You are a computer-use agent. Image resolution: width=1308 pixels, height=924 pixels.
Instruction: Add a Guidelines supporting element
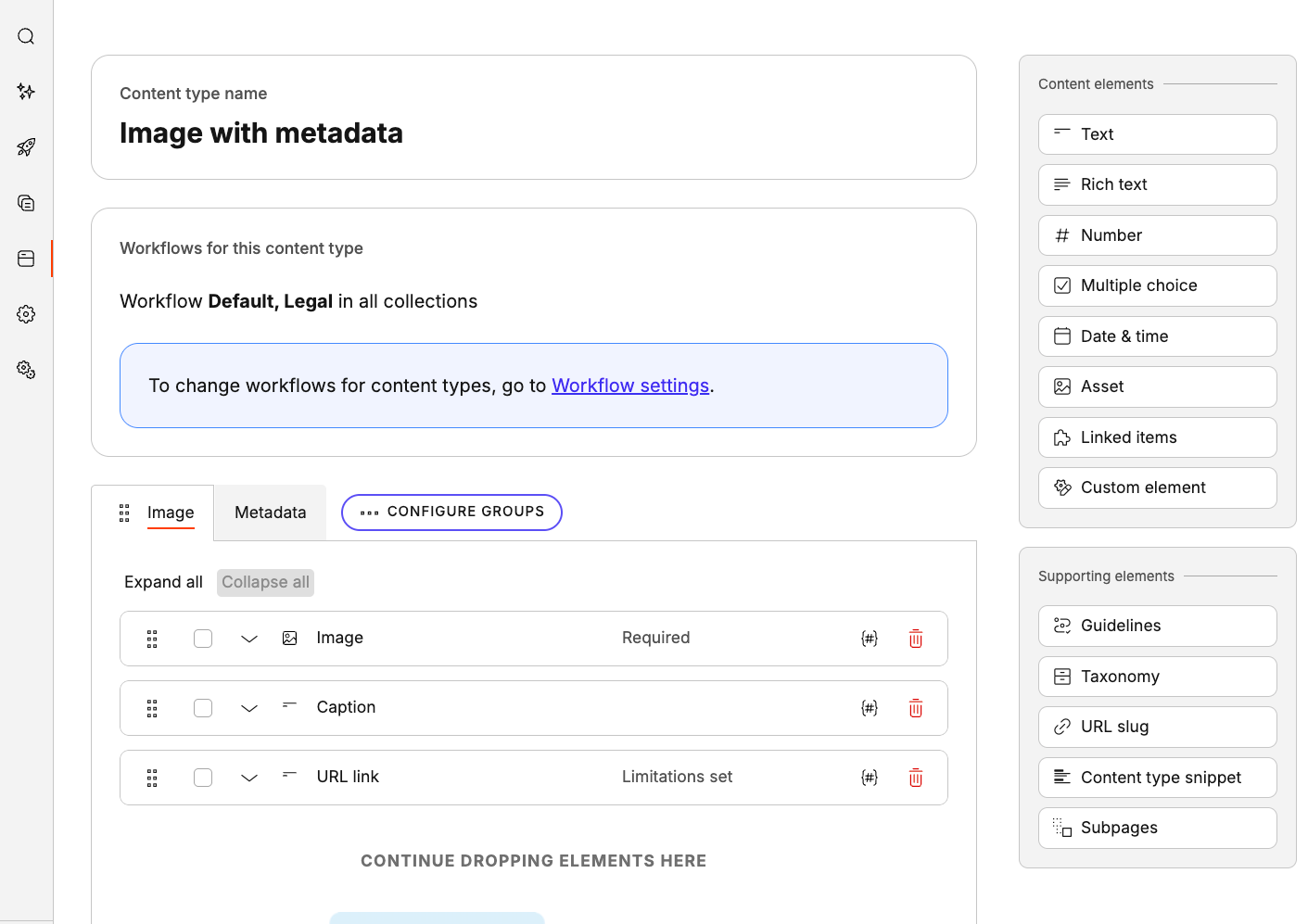1157,626
